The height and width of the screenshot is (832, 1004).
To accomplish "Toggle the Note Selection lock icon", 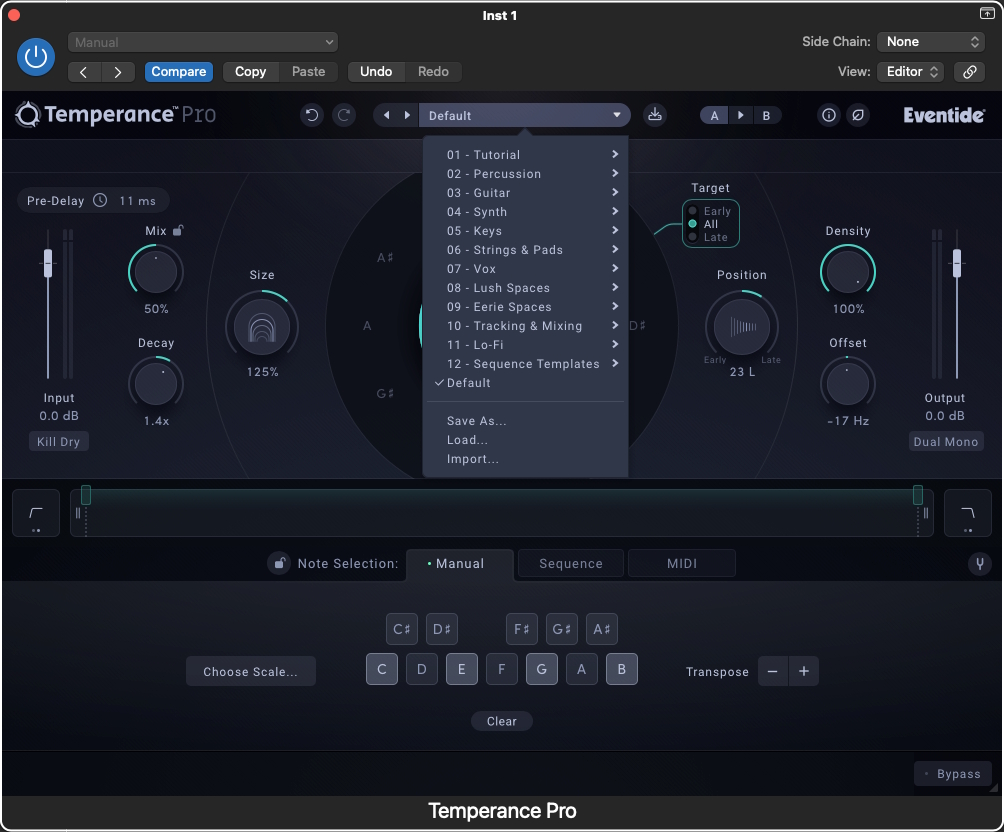I will (279, 564).
